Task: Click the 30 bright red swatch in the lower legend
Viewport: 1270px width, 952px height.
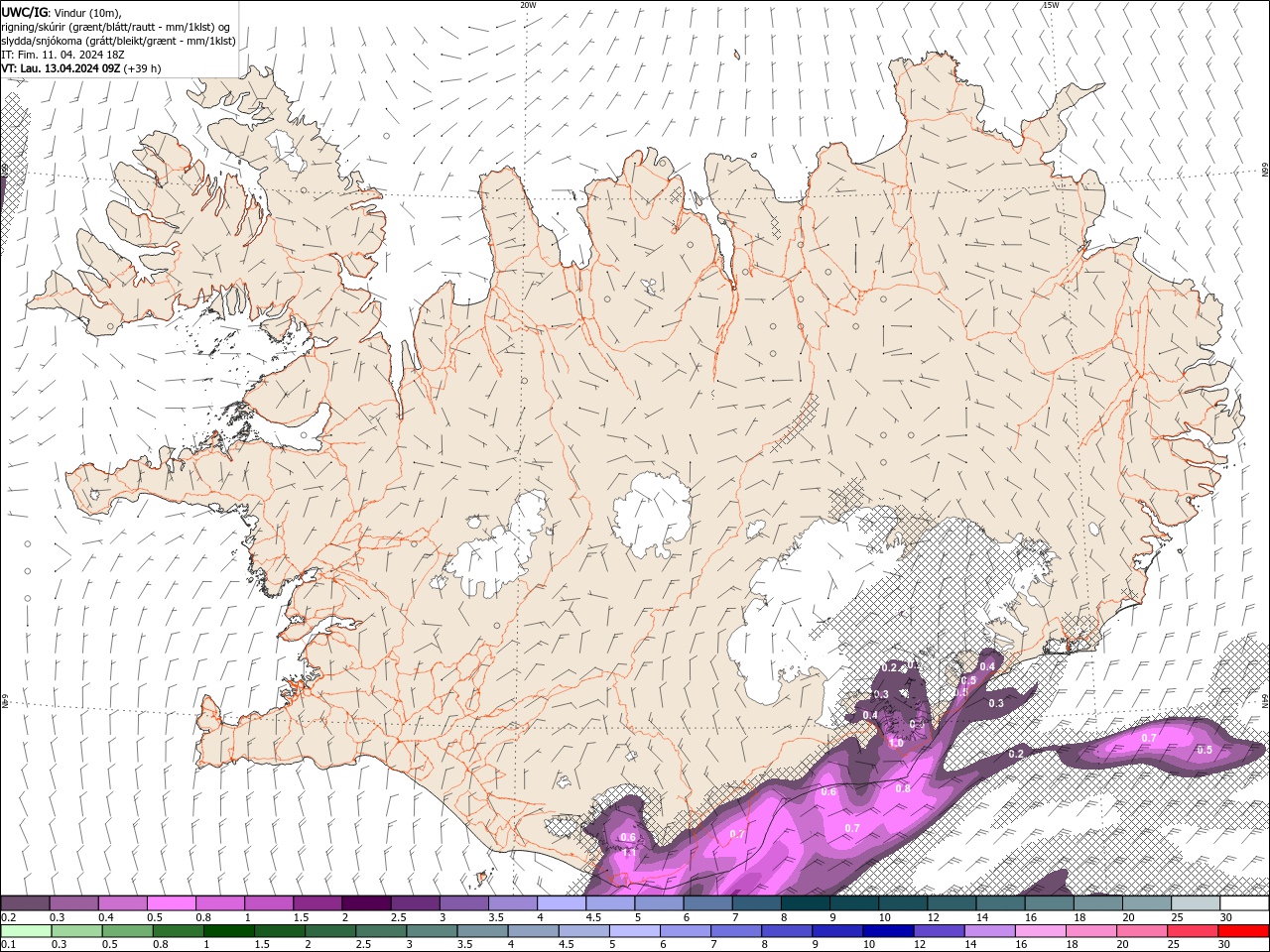Action: tap(1243, 931)
